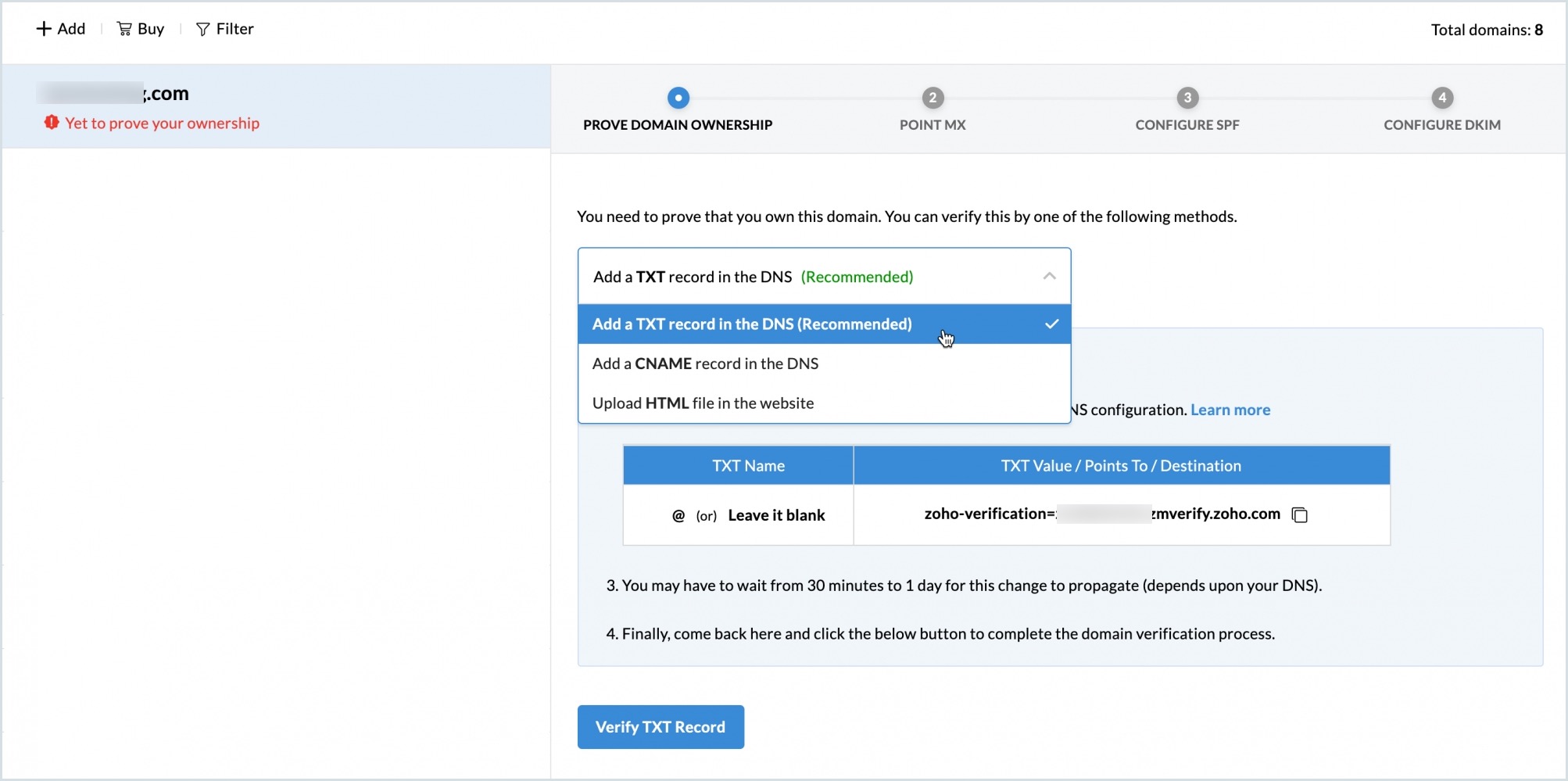Open the Learn more link
This screenshot has height=781, width=1568.
[x=1230, y=410]
